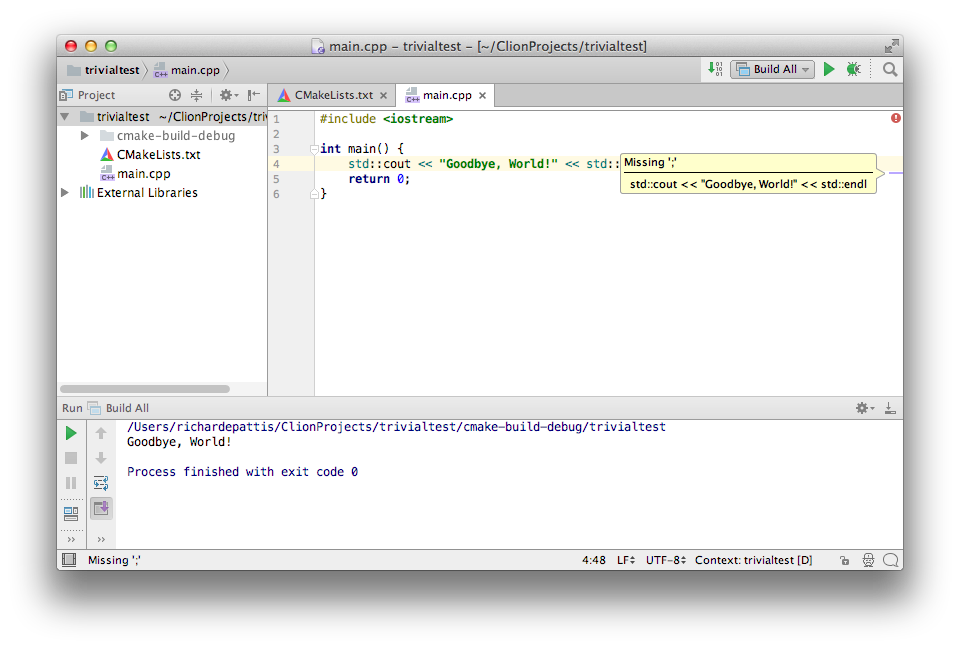Screen dimensions: 960x649
Task: Close the main.cpp editor tab
Action: click(x=482, y=96)
